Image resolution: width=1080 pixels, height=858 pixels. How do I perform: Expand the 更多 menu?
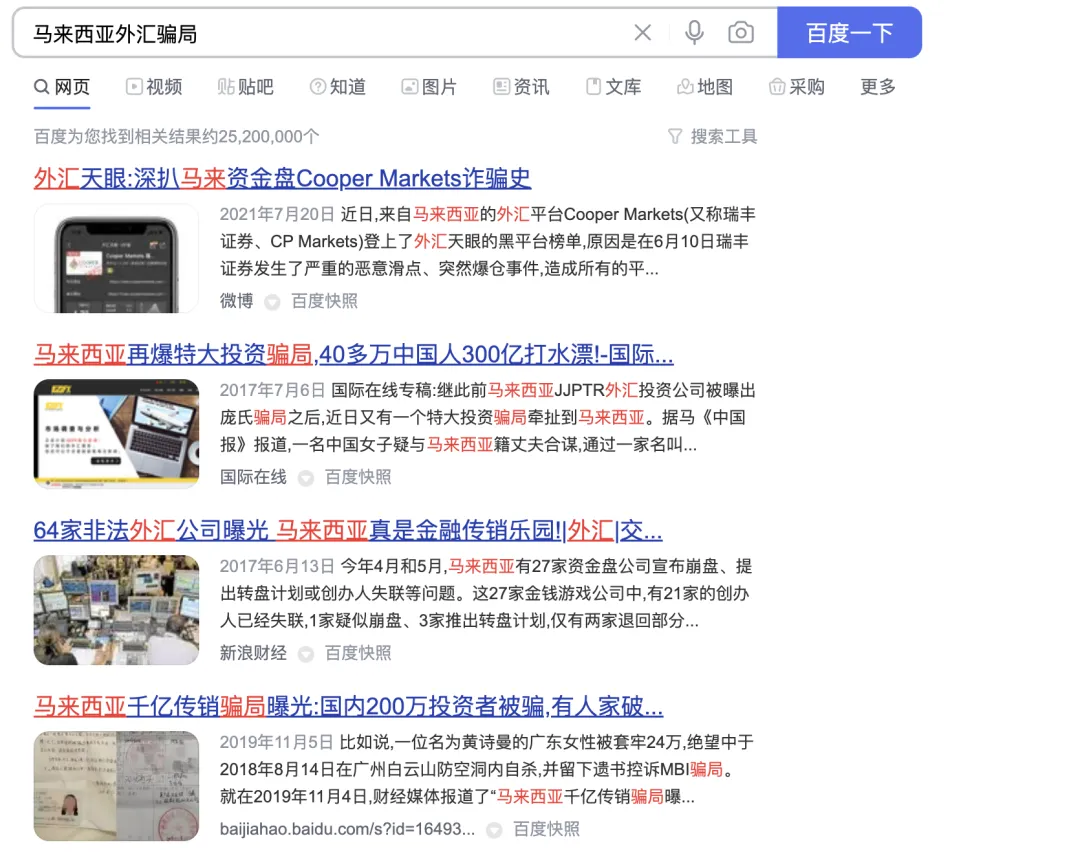coord(878,87)
